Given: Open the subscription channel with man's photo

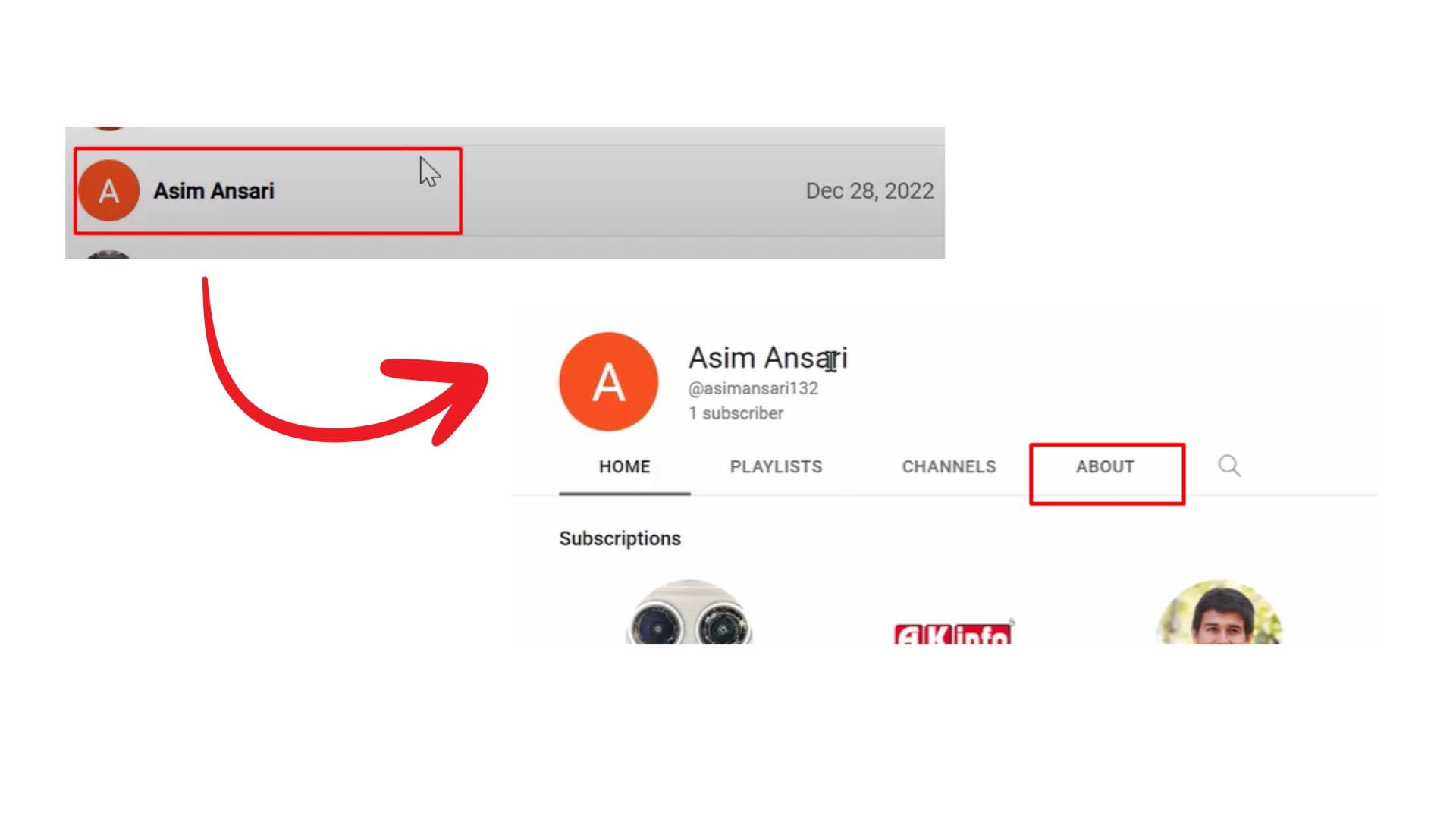Looking at the screenshot, I should pos(1219,612).
